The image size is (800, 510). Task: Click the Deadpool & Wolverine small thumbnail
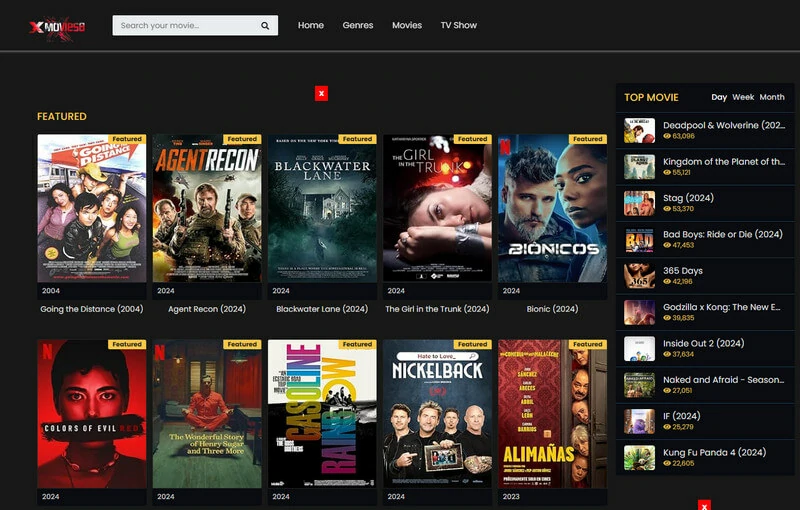click(x=639, y=130)
